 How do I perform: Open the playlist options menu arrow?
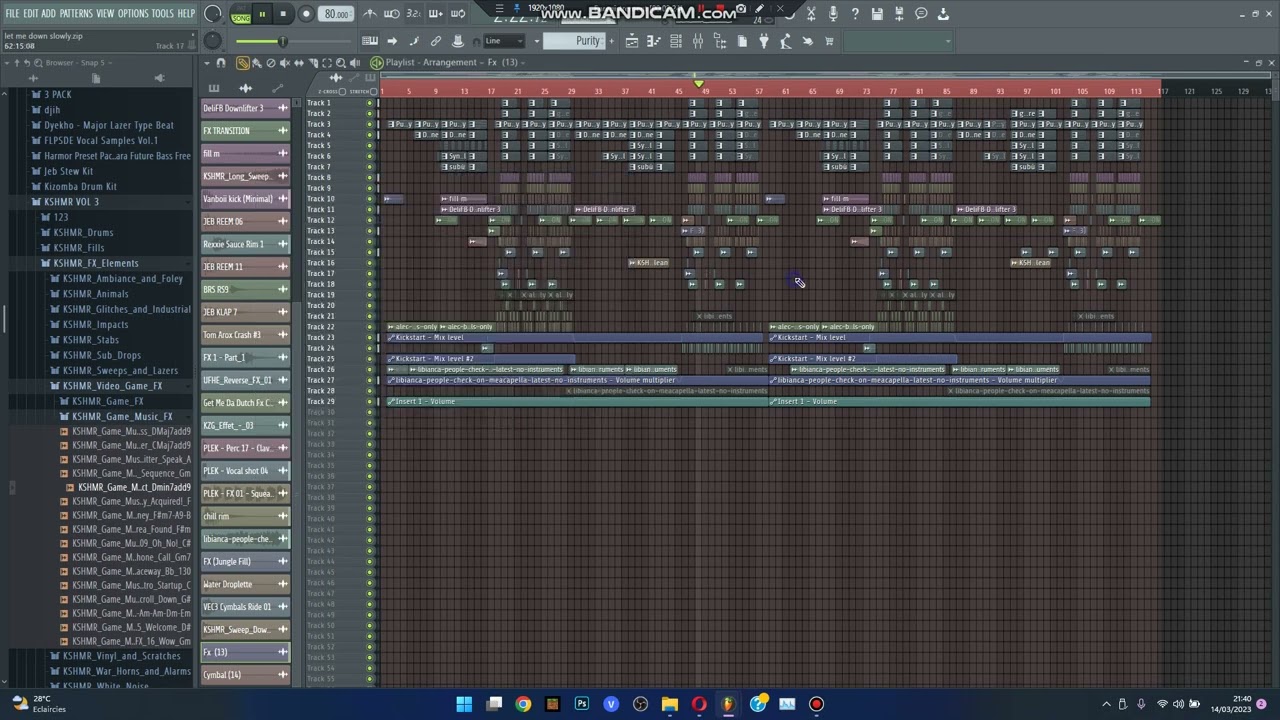[207, 62]
